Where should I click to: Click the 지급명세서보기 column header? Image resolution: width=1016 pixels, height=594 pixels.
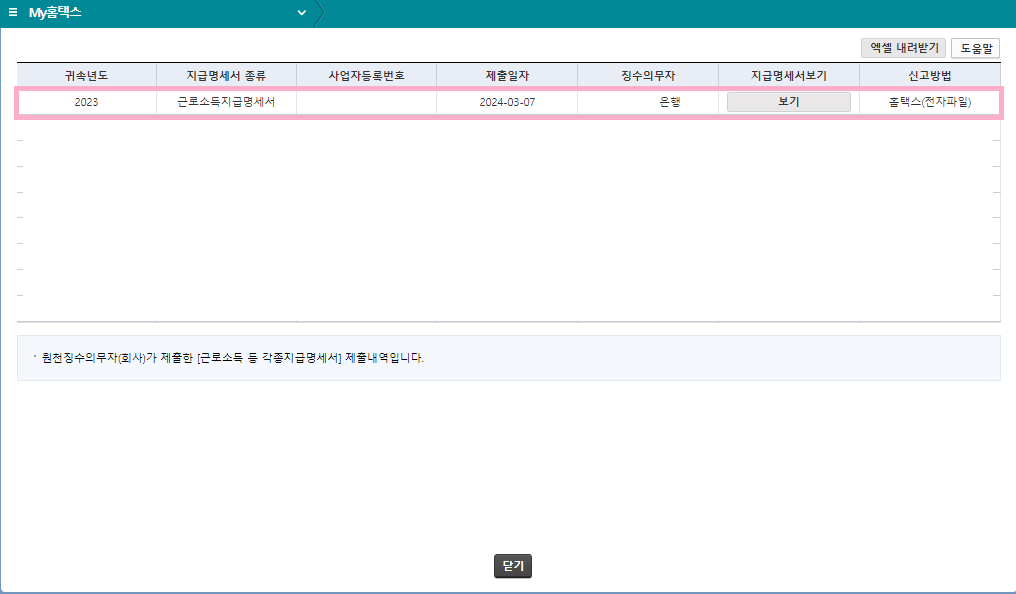pyautogui.click(x=788, y=74)
